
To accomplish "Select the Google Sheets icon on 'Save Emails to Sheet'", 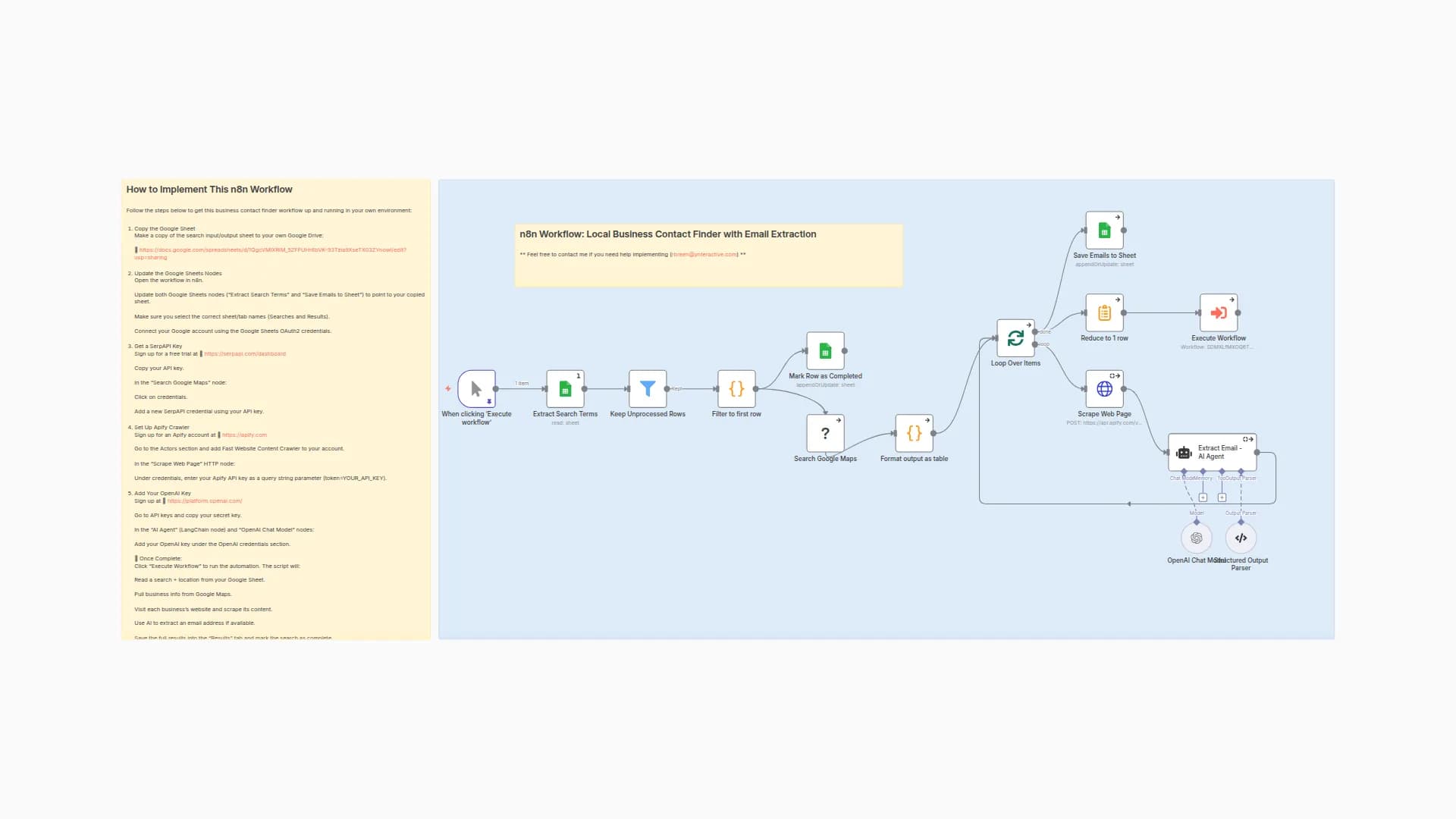I will pyautogui.click(x=1104, y=231).
